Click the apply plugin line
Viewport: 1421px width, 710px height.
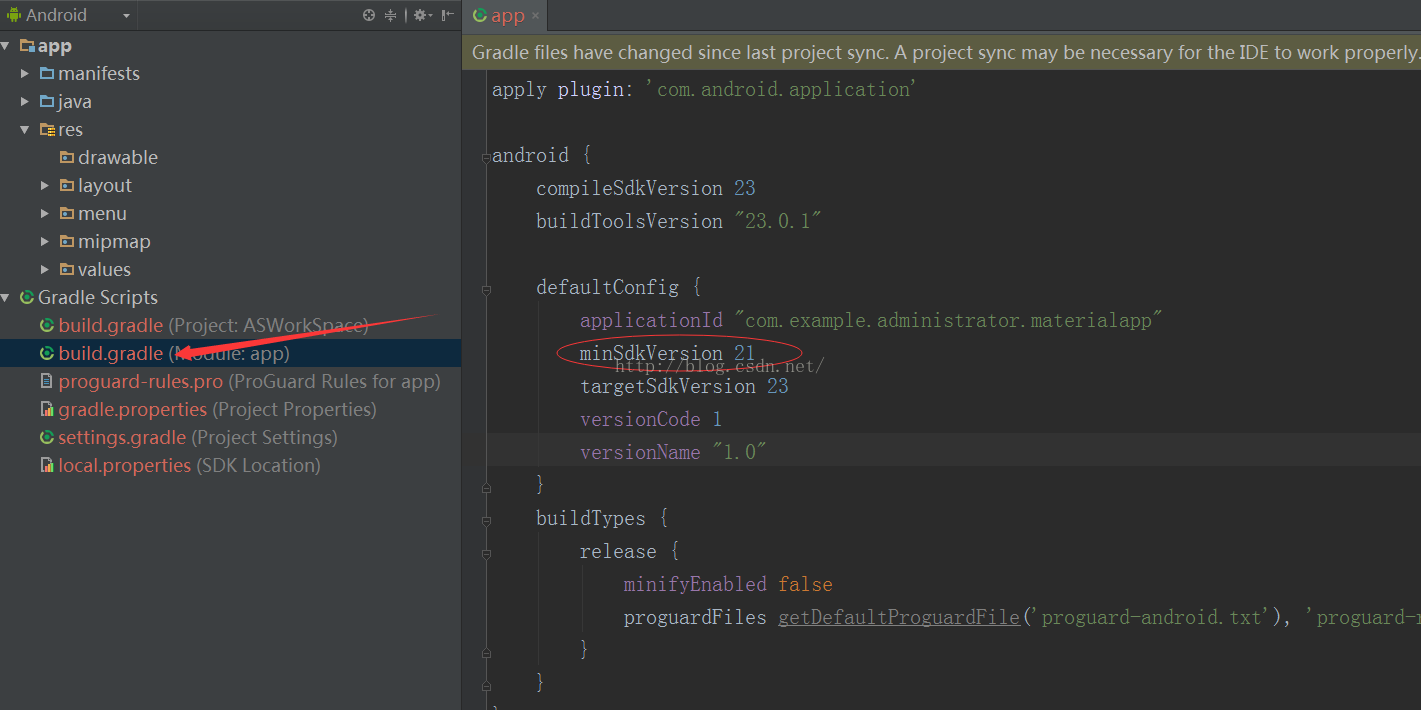(x=702, y=89)
